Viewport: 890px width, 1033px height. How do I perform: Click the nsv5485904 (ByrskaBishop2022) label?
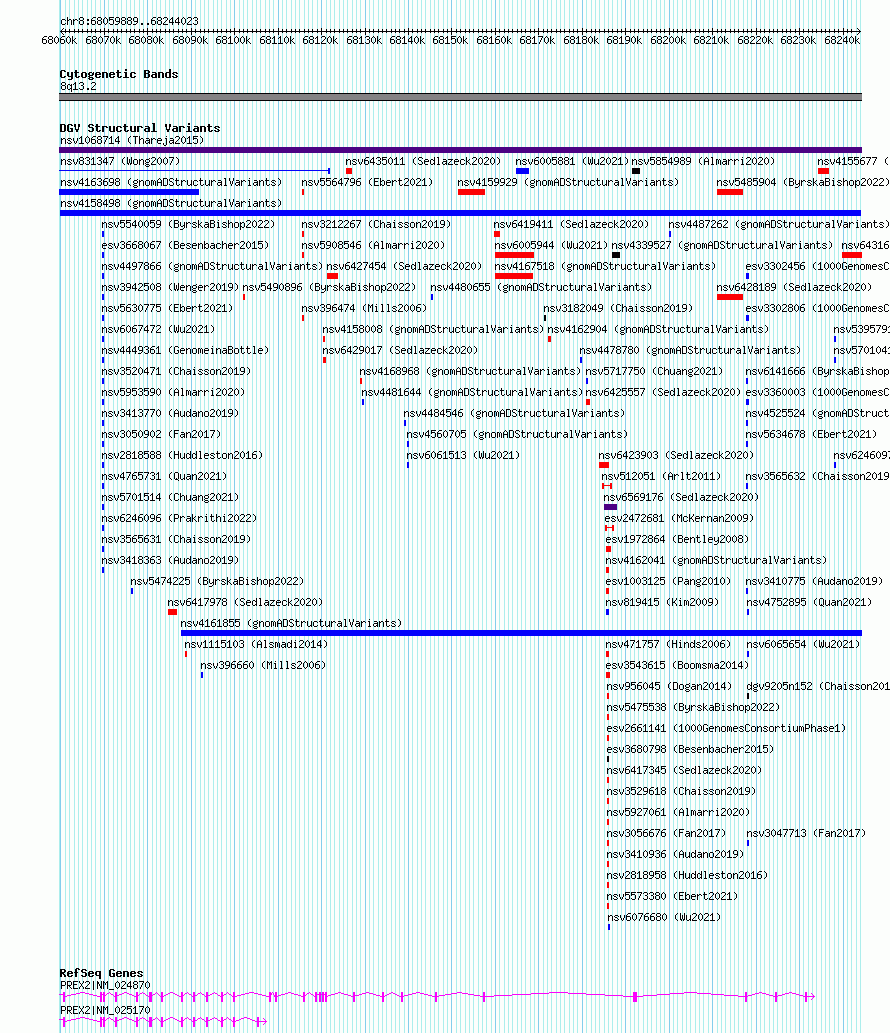pos(803,182)
